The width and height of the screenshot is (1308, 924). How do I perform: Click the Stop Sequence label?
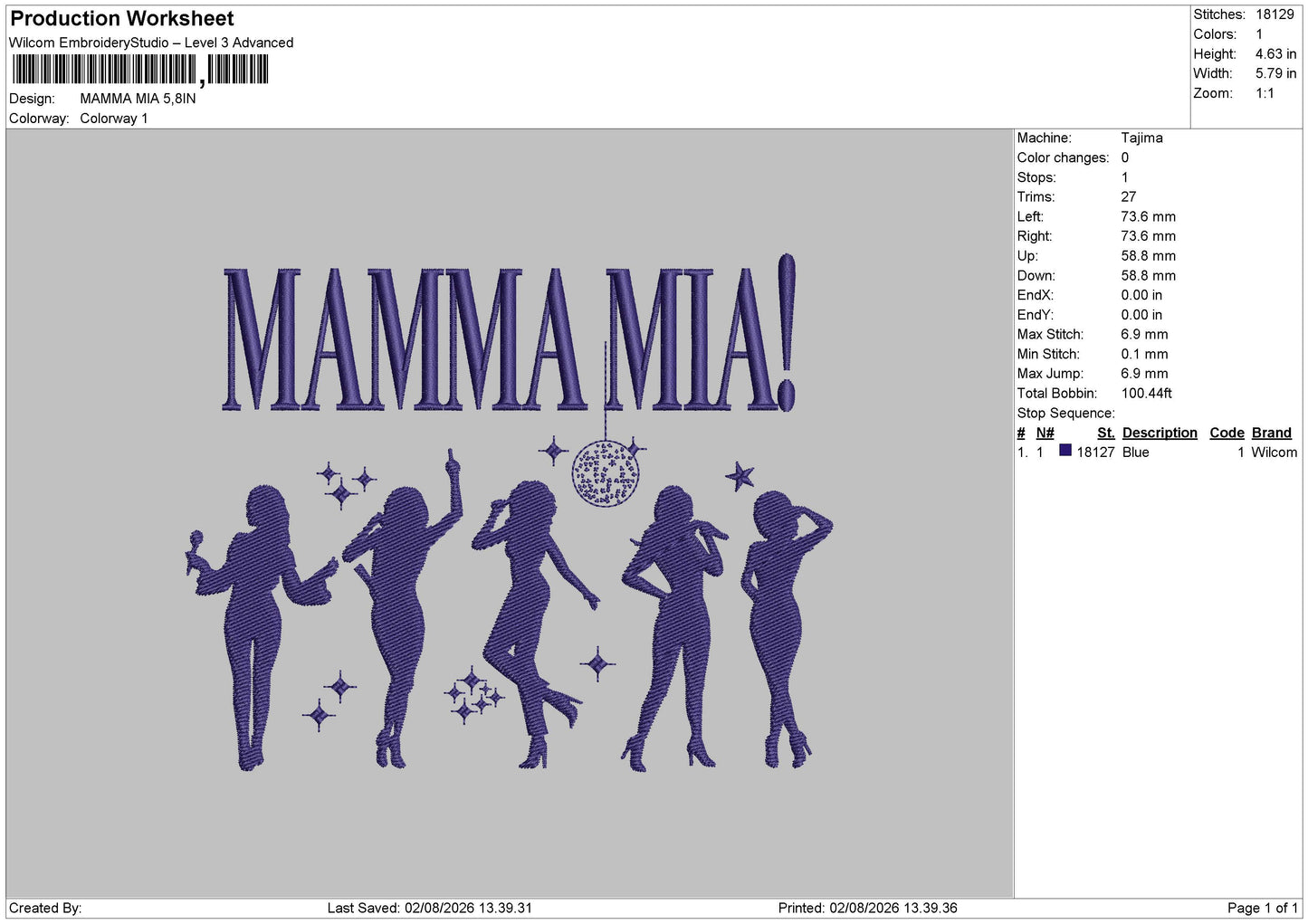[1065, 413]
